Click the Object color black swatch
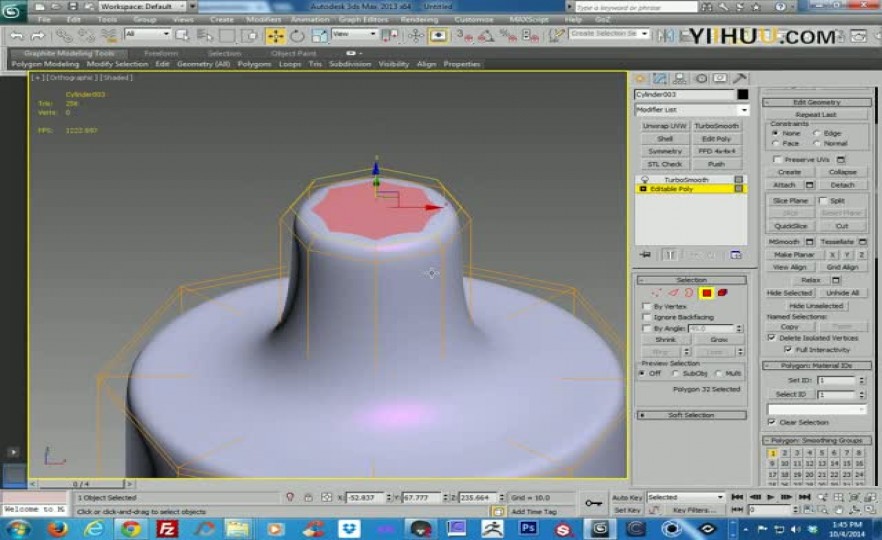The height and width of the screenshot is (540, 882). point(743,94)
